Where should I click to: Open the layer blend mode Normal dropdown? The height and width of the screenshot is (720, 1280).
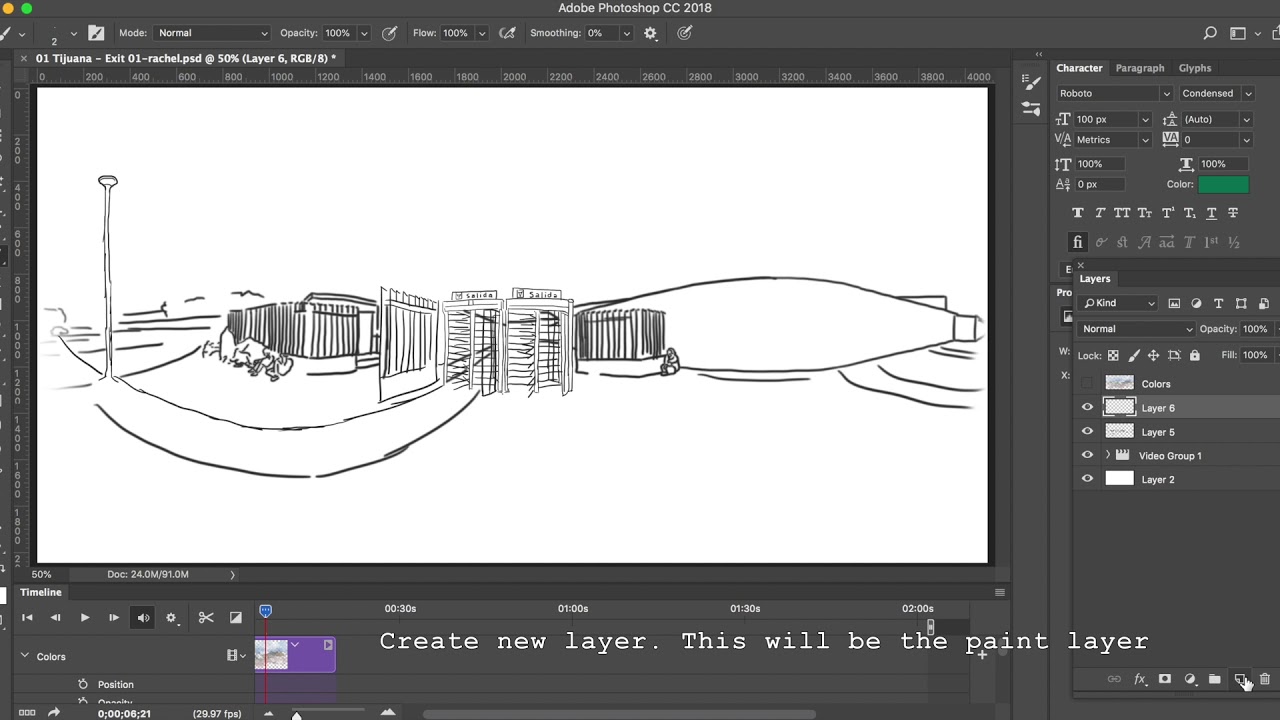[1136, 329]
